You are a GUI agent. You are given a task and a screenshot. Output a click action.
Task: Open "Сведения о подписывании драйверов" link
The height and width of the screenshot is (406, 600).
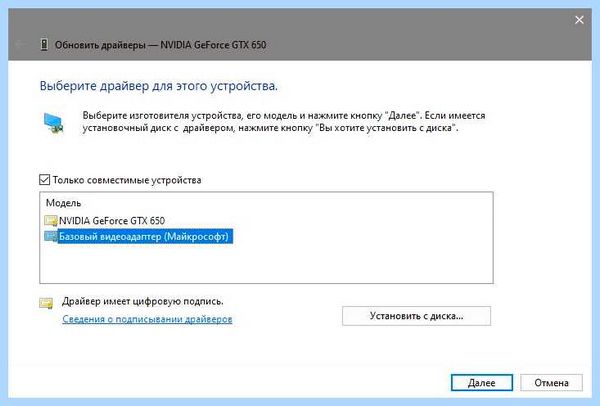point(147,319)
